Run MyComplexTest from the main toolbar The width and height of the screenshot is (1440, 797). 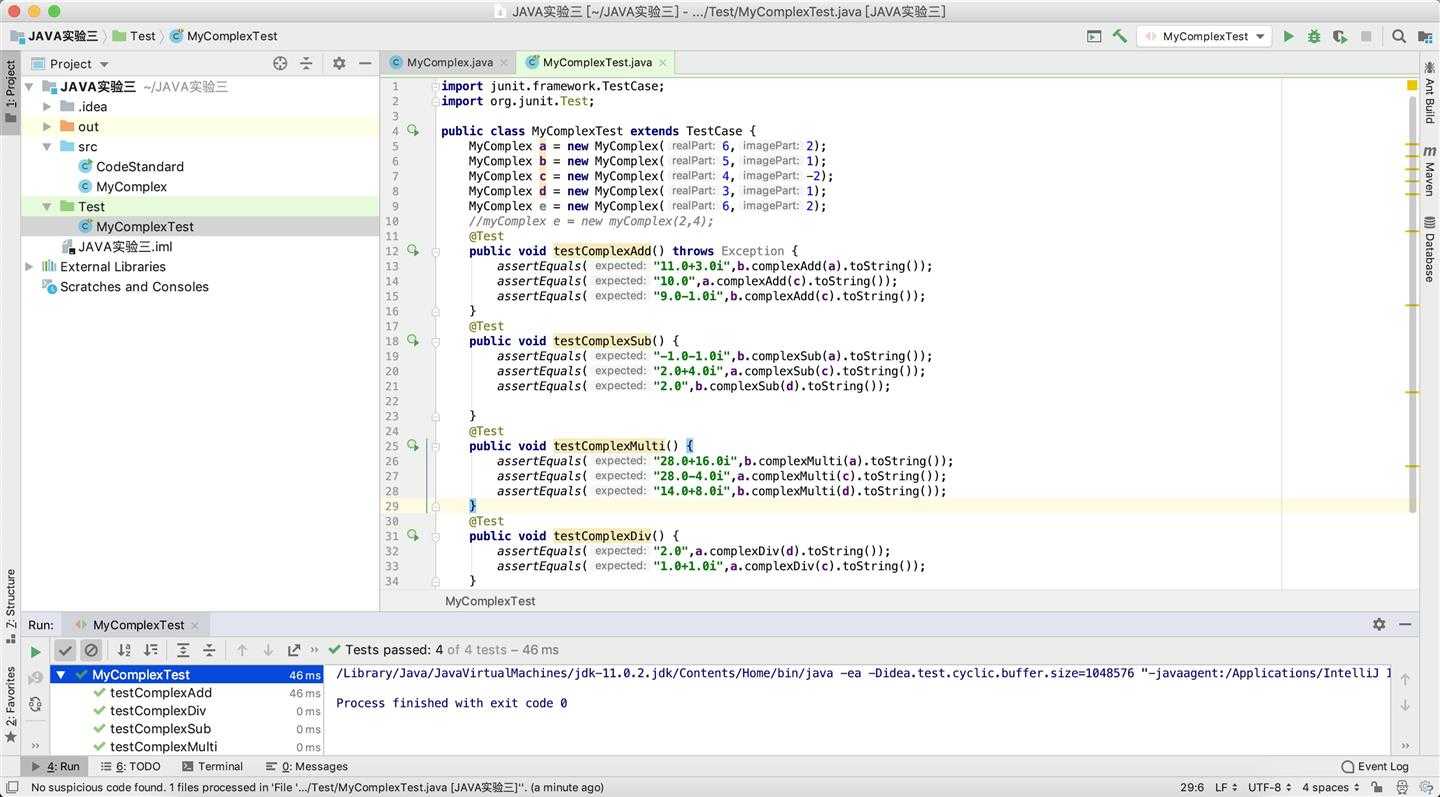click(x=1288, y=36)
